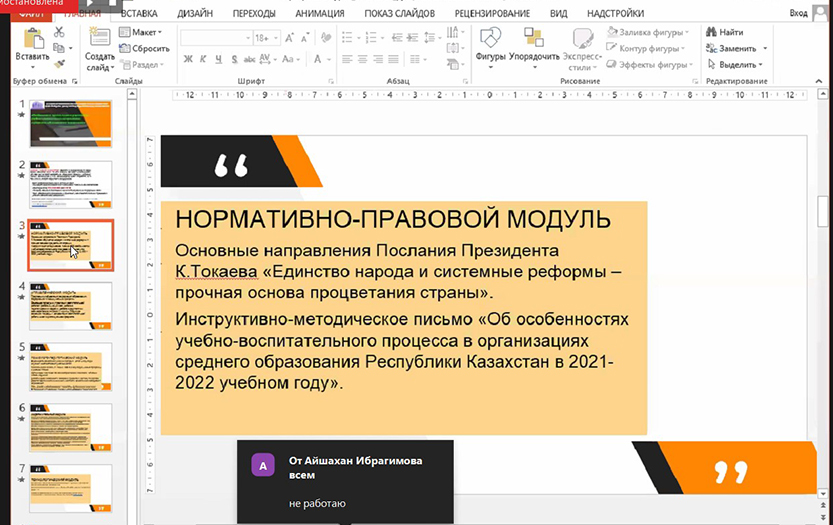Click the font color A button
This screenshot has height=525, width=833.
(x=317, y=59)
